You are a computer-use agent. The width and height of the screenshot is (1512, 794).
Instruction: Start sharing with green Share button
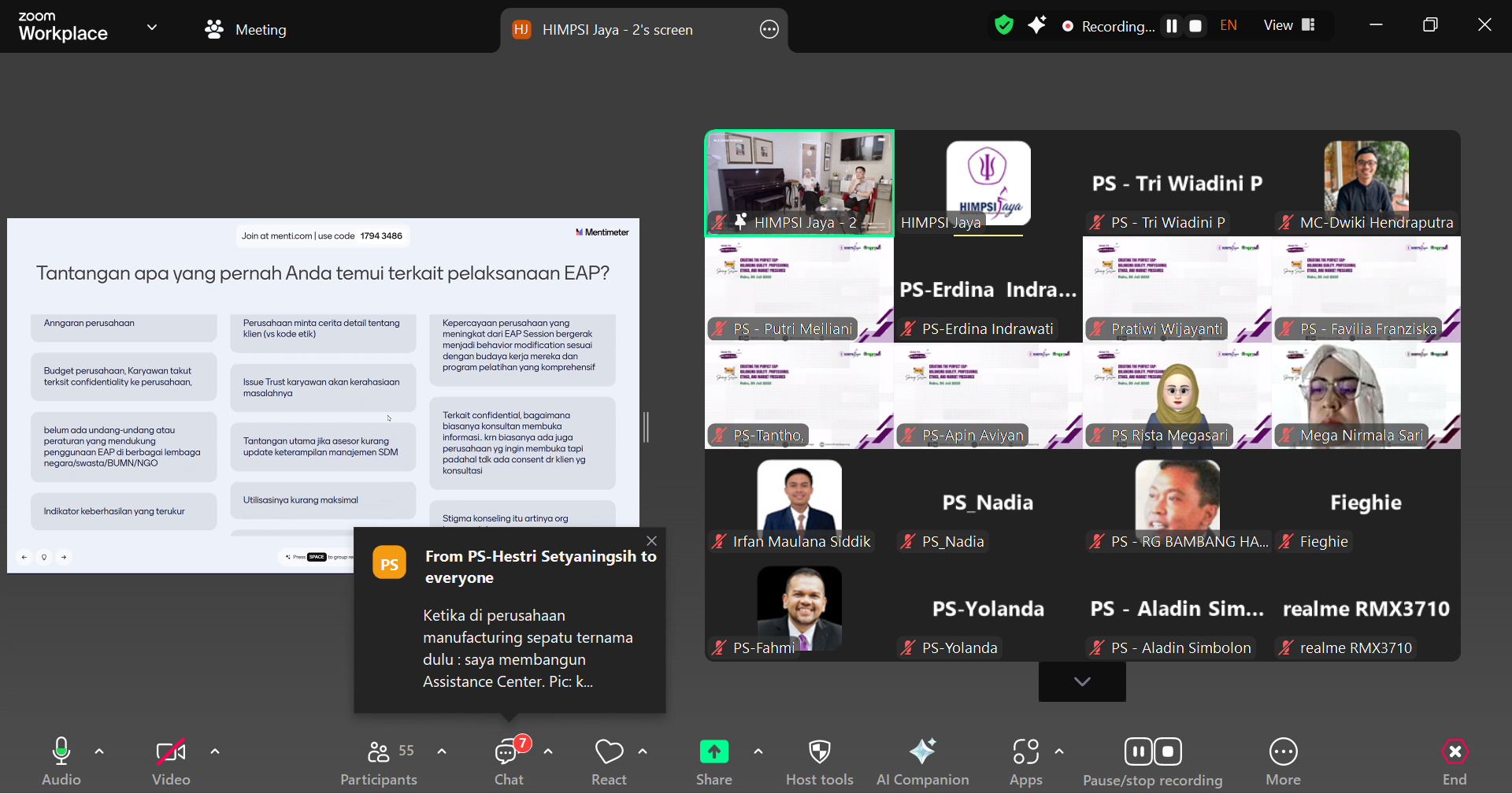coord(714,761)
